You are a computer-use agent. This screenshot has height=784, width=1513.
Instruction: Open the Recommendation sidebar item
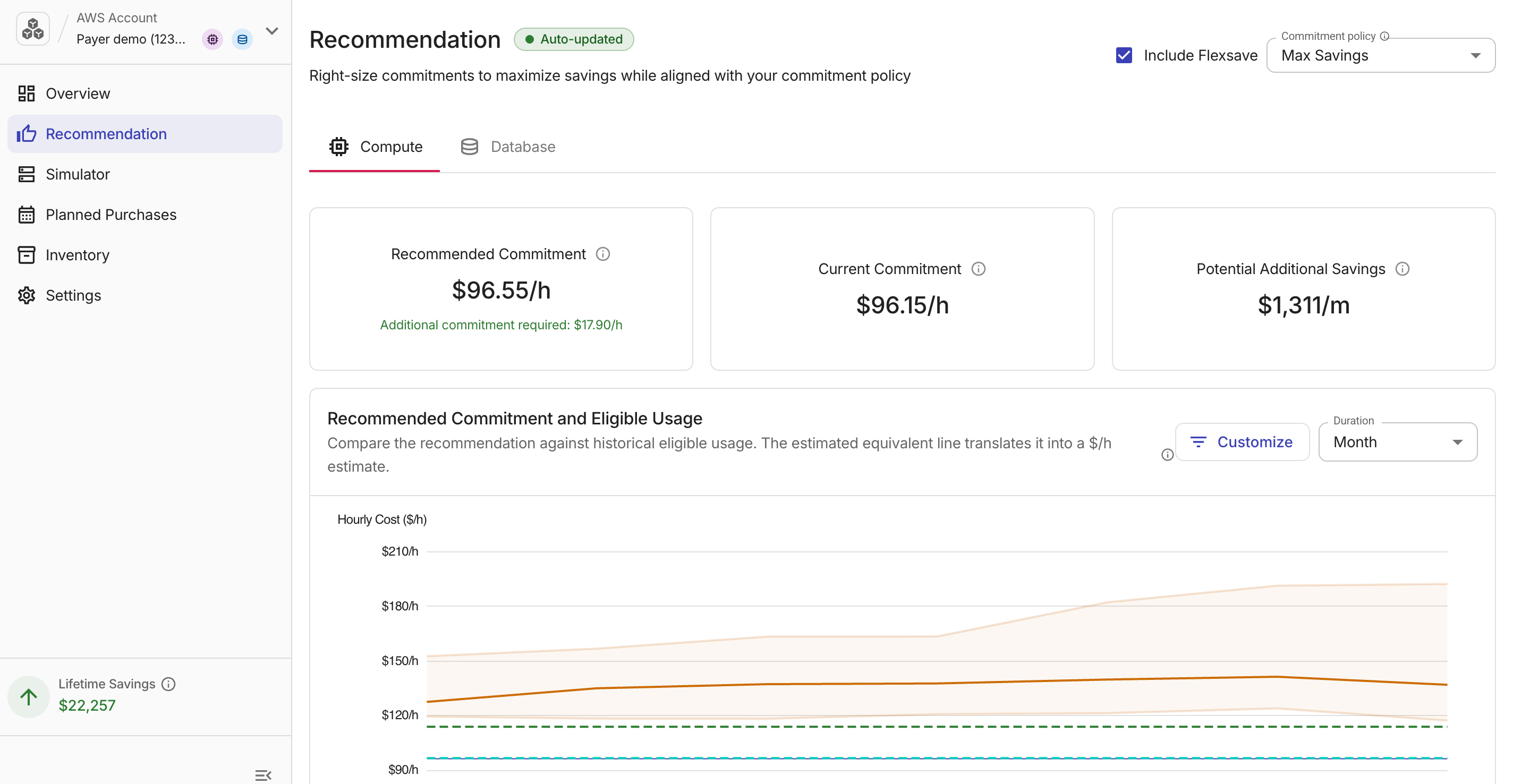click(144, 134)
